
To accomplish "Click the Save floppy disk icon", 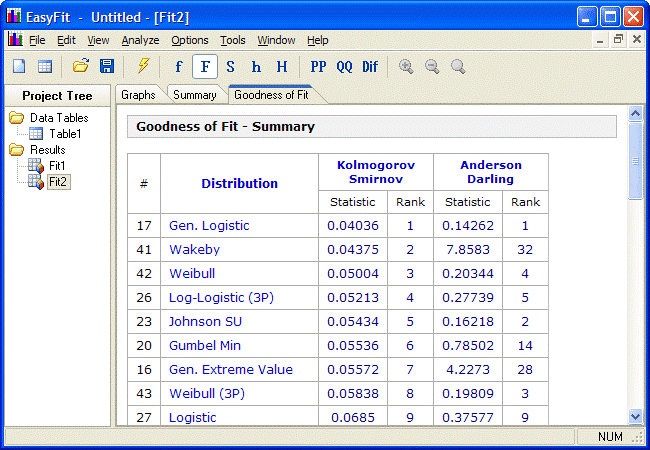I will pyautogui.click(x=106, y=67).
